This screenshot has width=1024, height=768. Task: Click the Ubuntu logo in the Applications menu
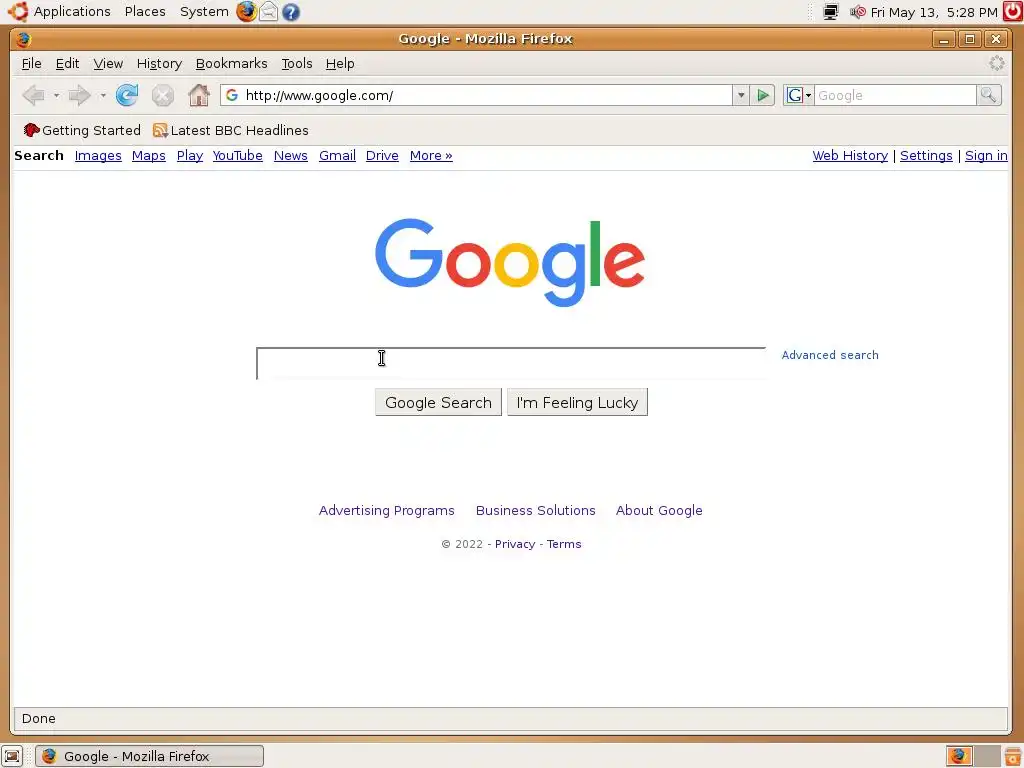(18, 11)
